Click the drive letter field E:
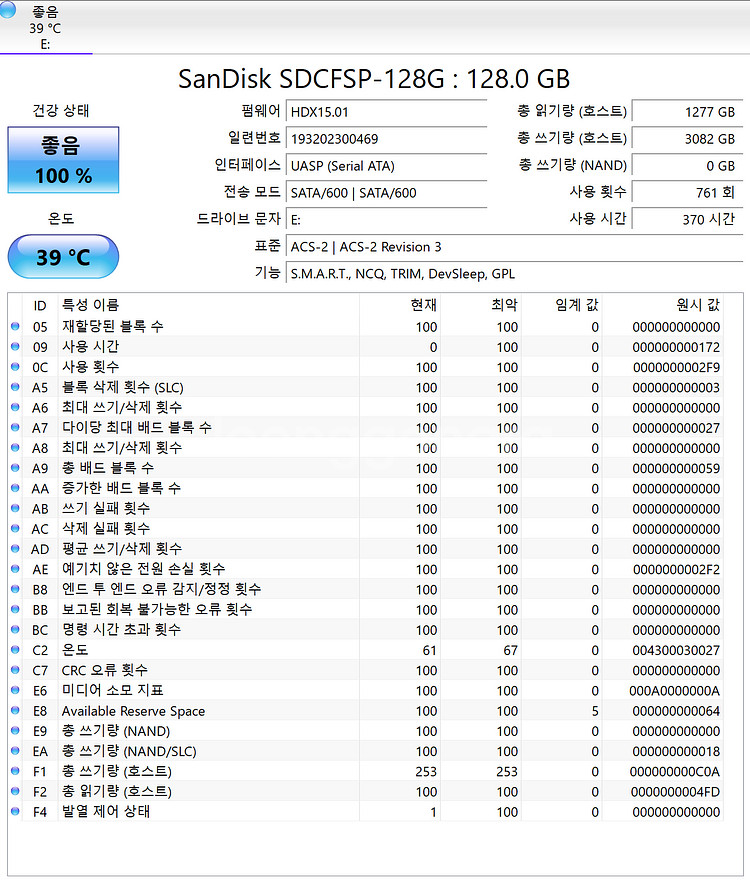 pos(386,220)
